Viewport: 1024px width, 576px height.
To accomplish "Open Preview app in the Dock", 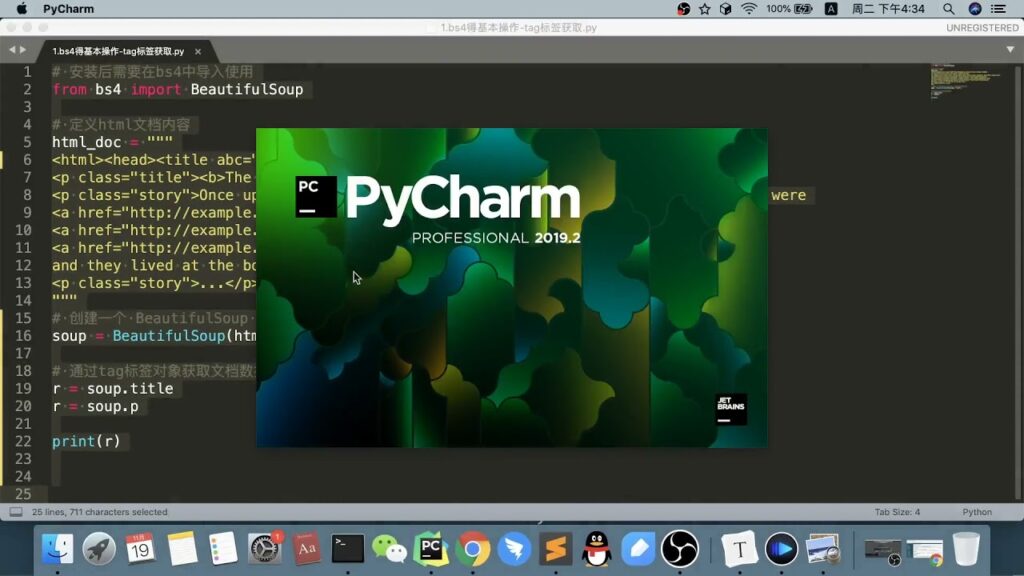I will pyautogui.click(x=823, y=549).
